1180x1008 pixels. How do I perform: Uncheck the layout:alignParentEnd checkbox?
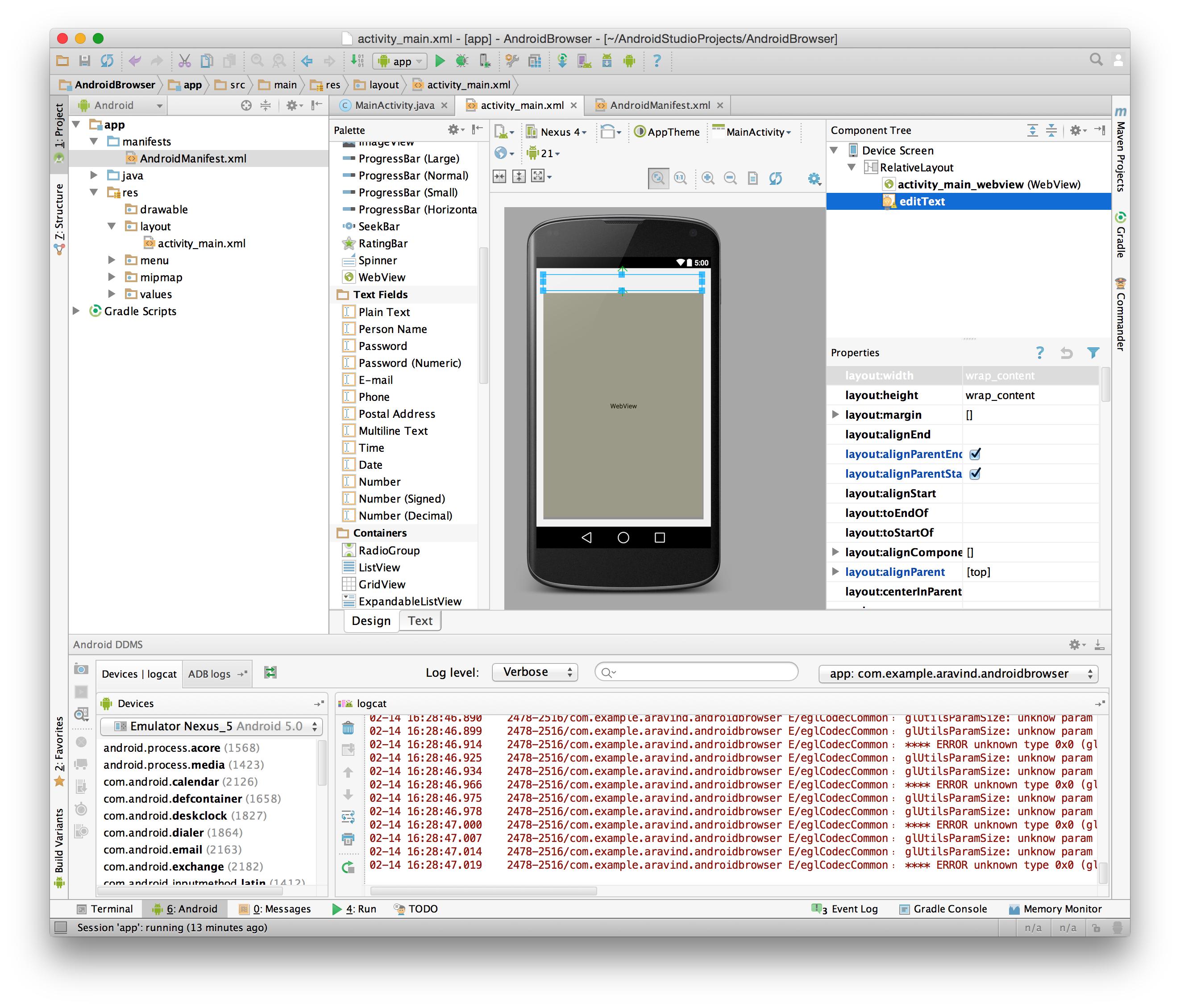975,454
